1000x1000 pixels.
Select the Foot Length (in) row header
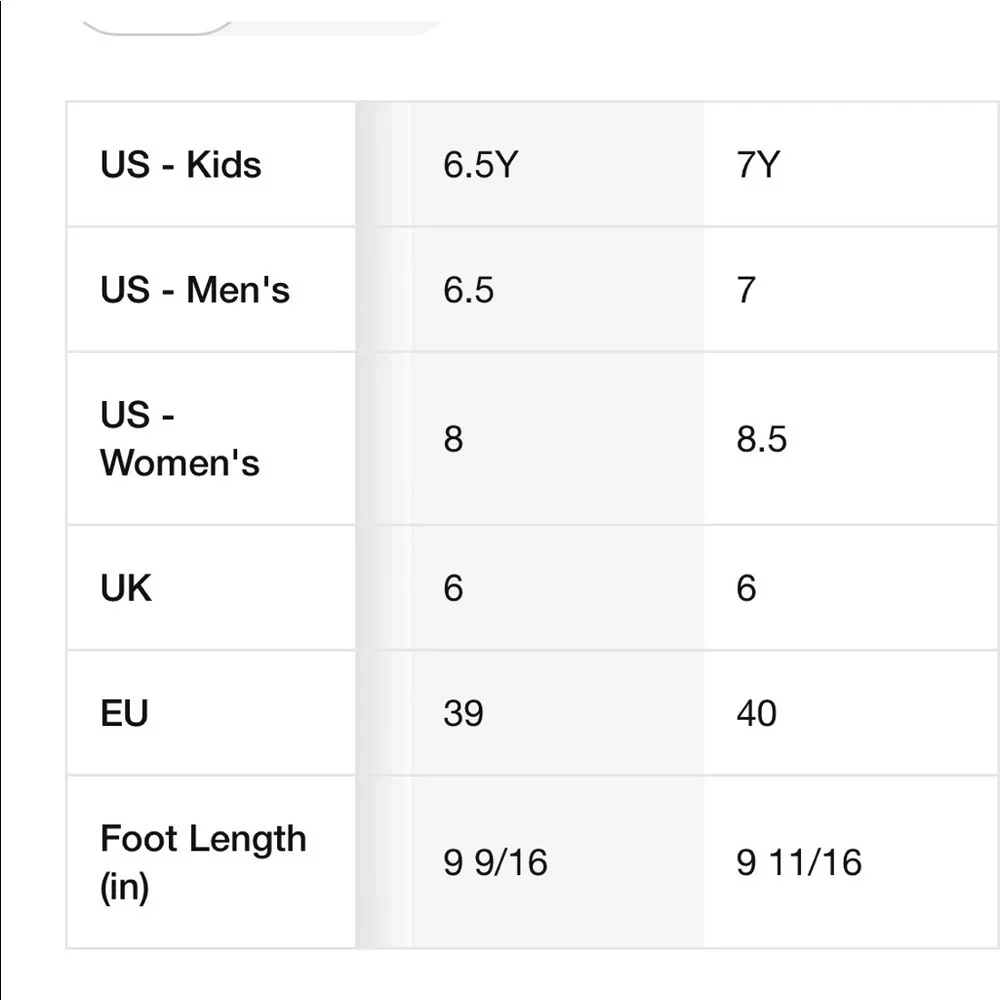tap(211, 862)
